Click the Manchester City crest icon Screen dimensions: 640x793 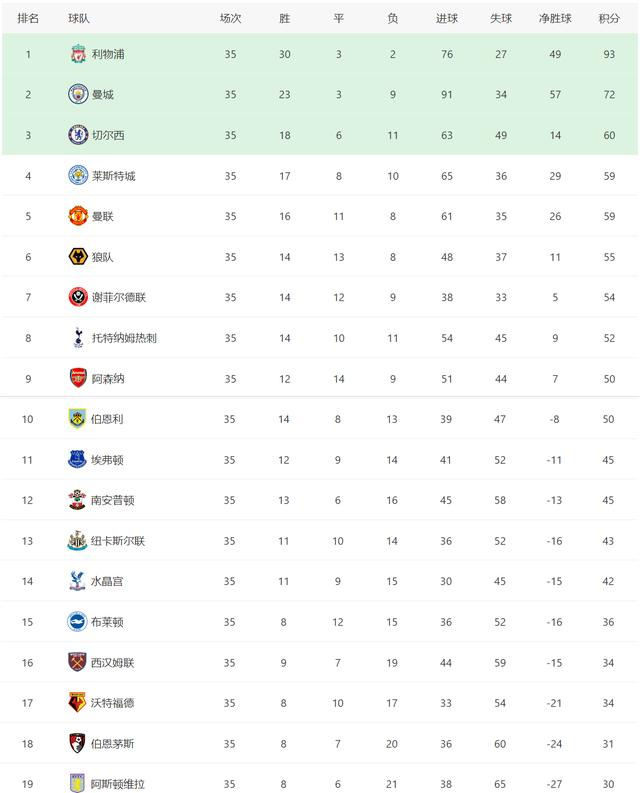[x=78, y=94]
